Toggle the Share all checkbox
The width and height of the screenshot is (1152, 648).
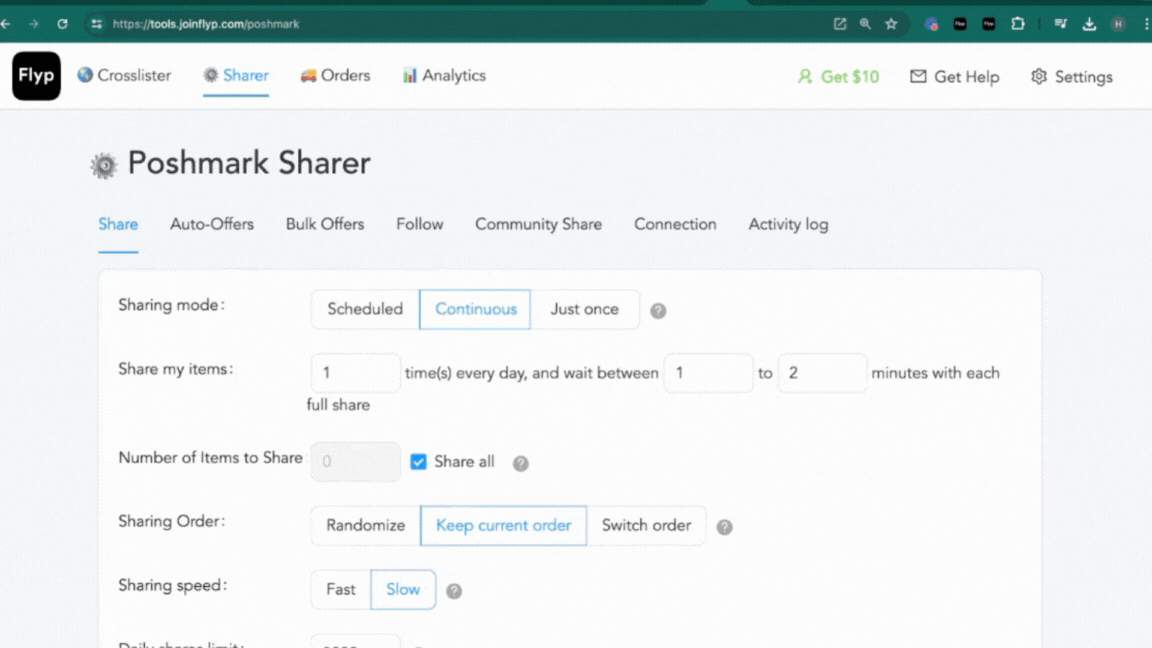(418, 462)
